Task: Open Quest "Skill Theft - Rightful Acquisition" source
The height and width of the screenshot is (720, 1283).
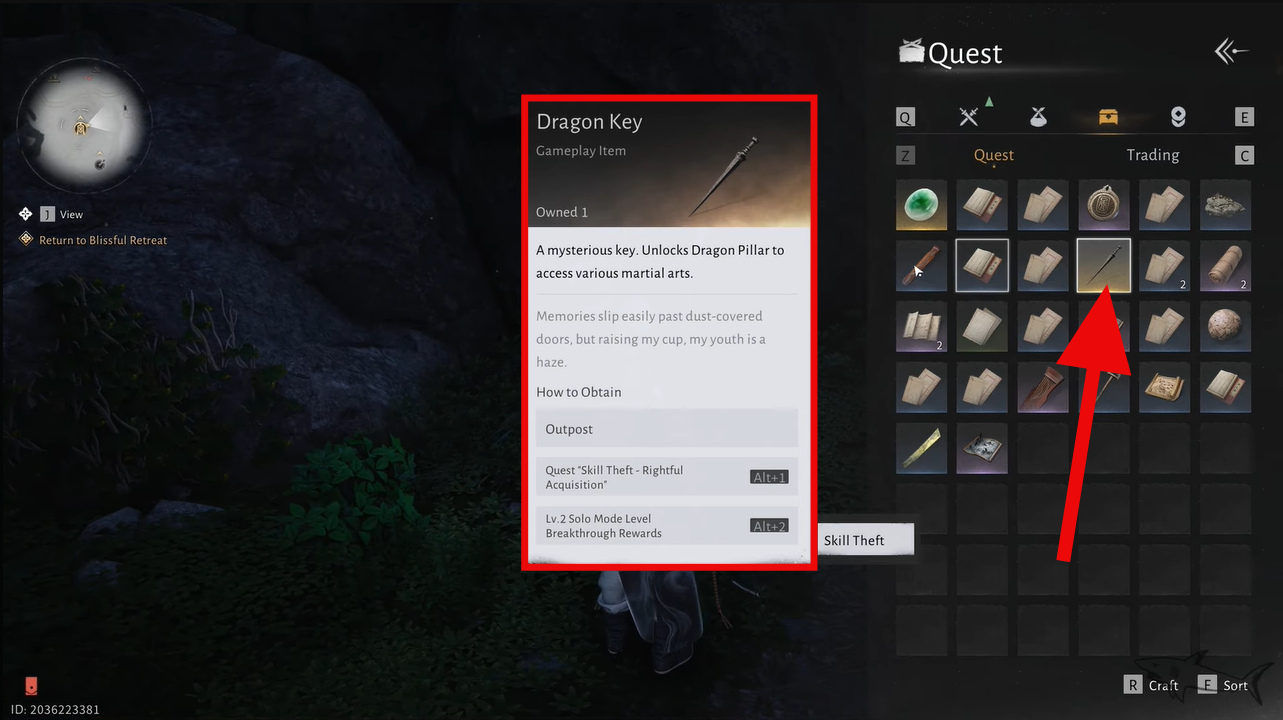Action: tap(667, 477)
